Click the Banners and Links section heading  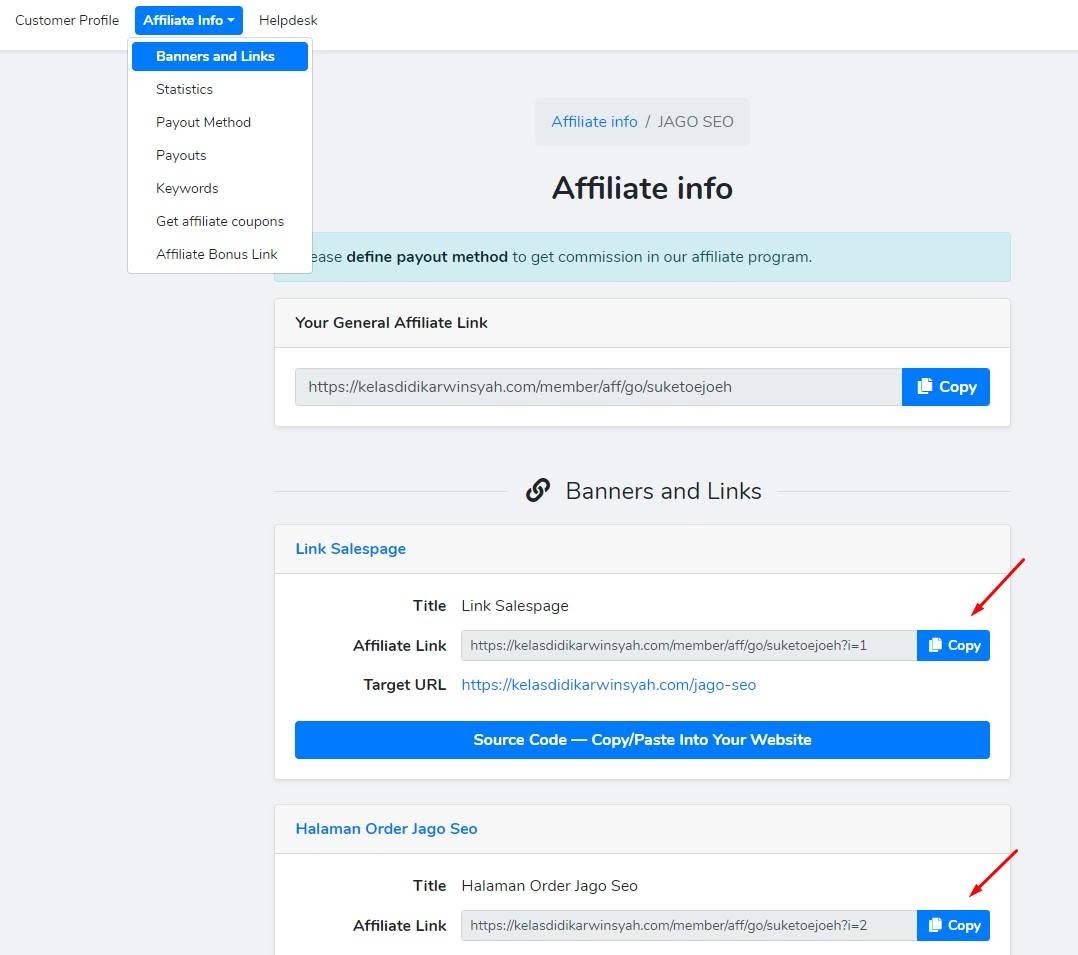point(663,491)
